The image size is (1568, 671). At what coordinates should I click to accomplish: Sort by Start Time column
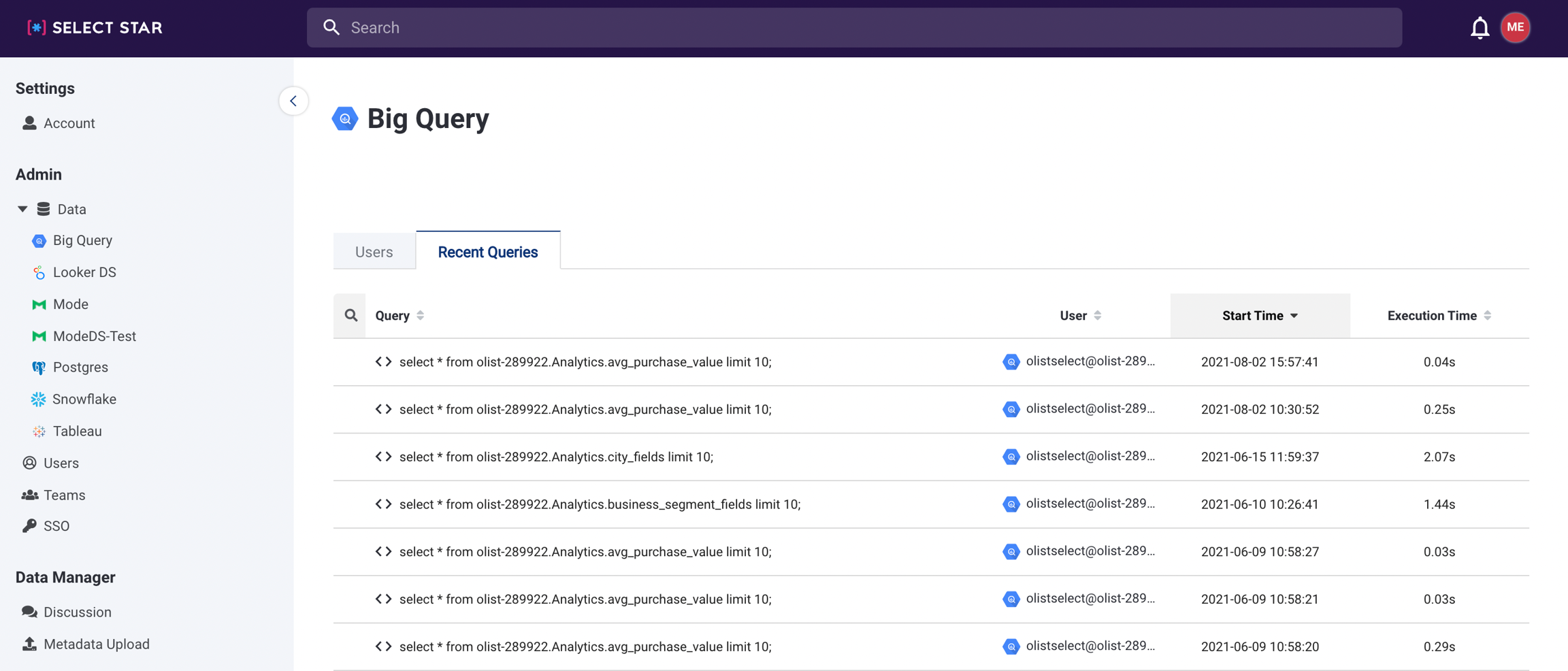(x=1260, y=316)
